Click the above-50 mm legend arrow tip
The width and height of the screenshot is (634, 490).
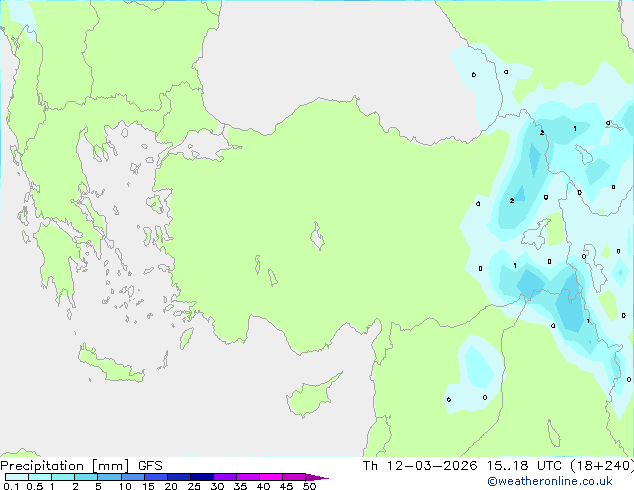pyautogui.click(x=317, y=477)
